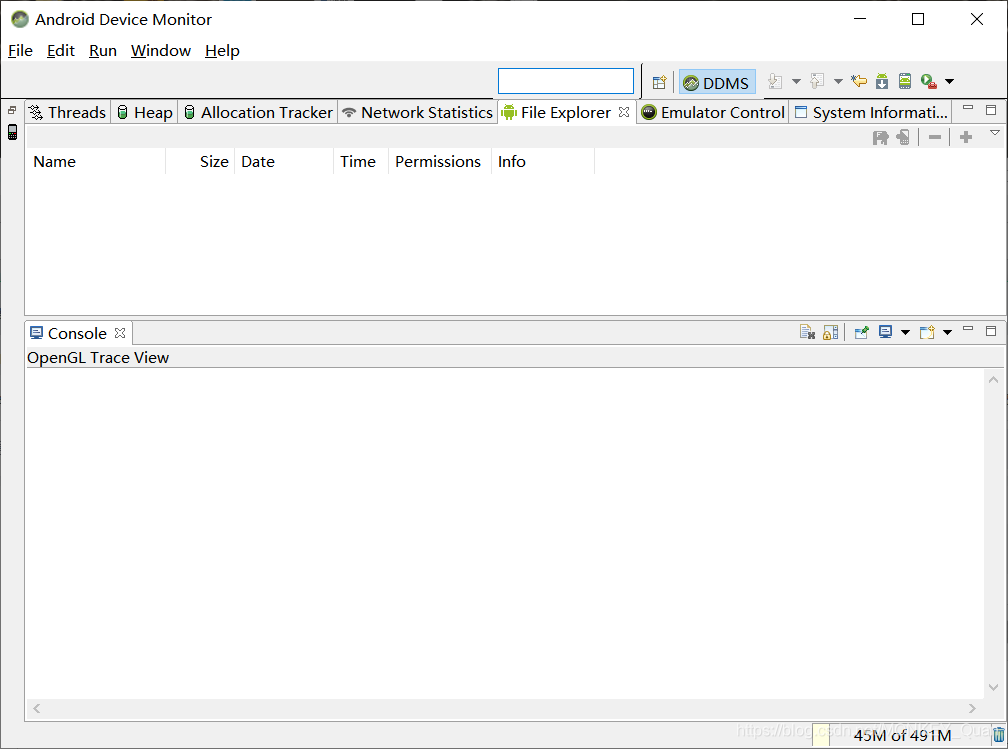Click the Open Perspective icon

click(x=659, y=82)
